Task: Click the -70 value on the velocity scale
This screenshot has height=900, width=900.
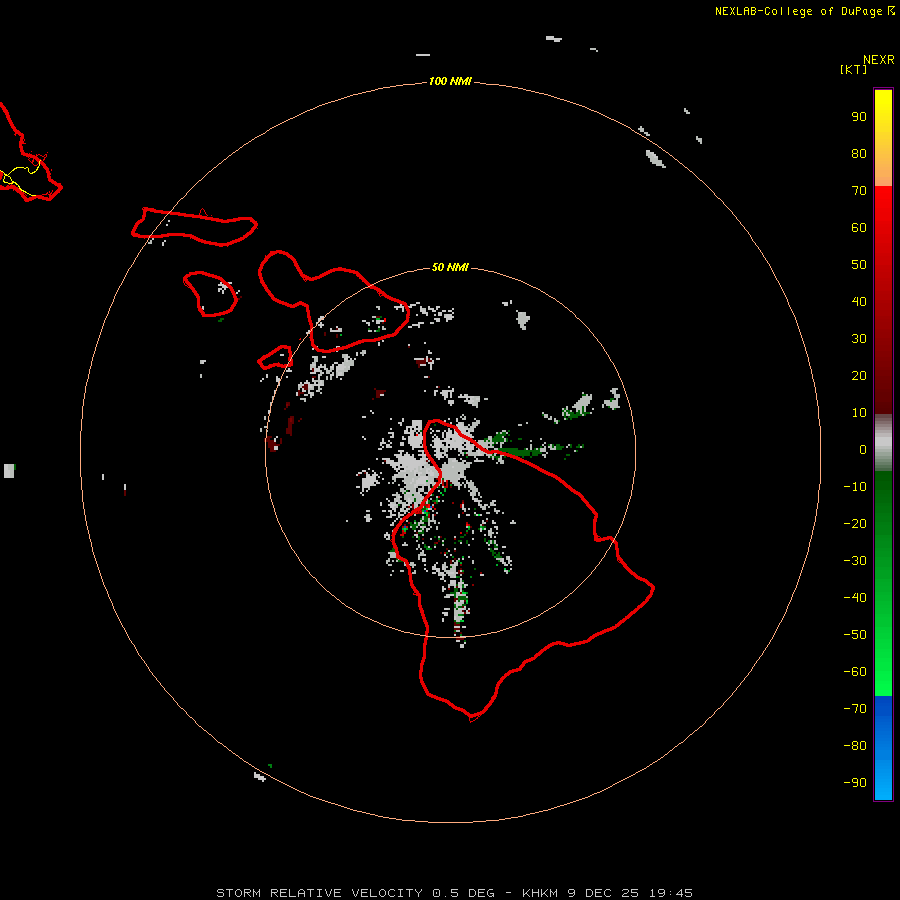Action: point(855,709)
